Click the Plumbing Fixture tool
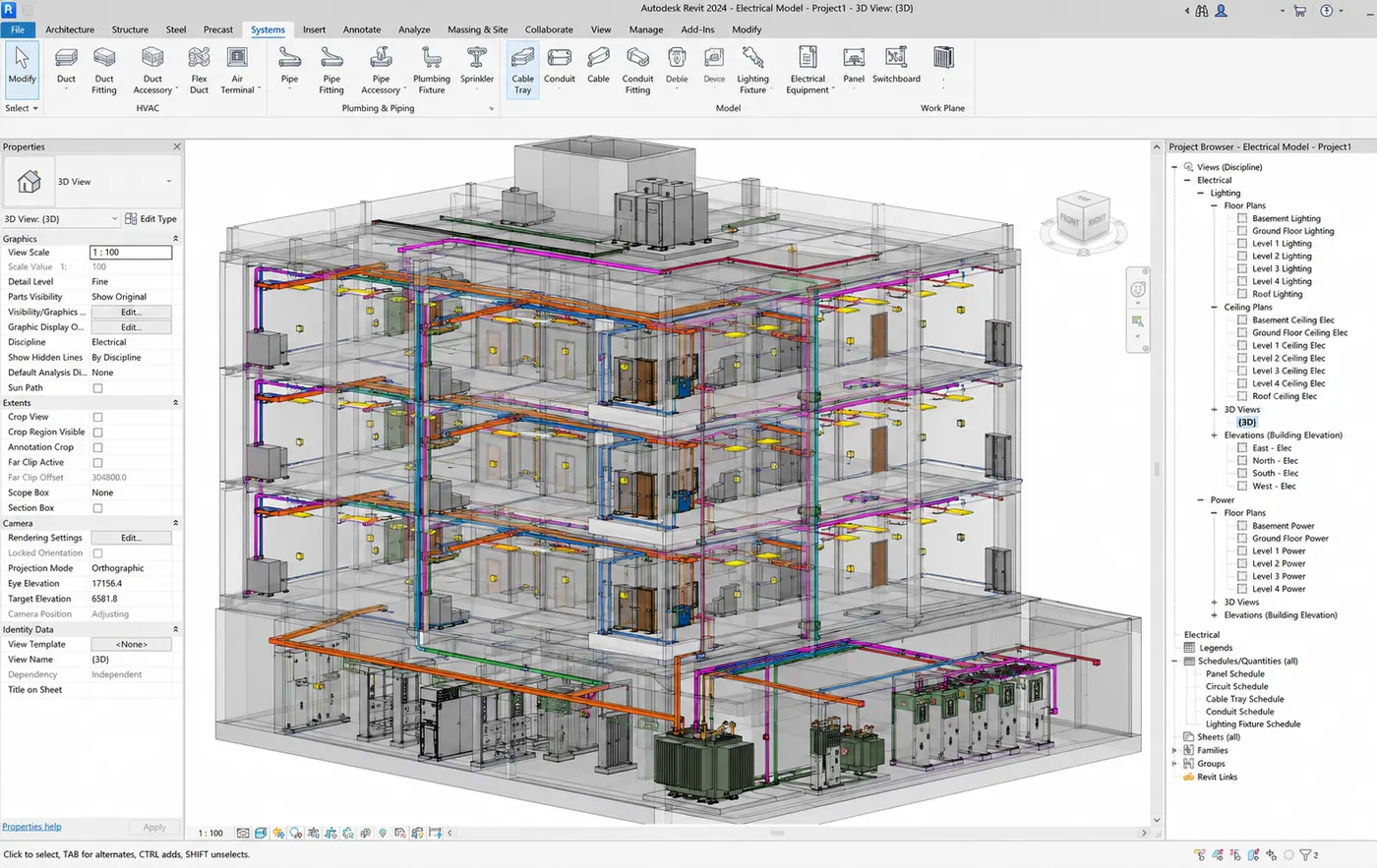Image resolution: width=1377 pixels, height=868 pixels. [432, 69]
